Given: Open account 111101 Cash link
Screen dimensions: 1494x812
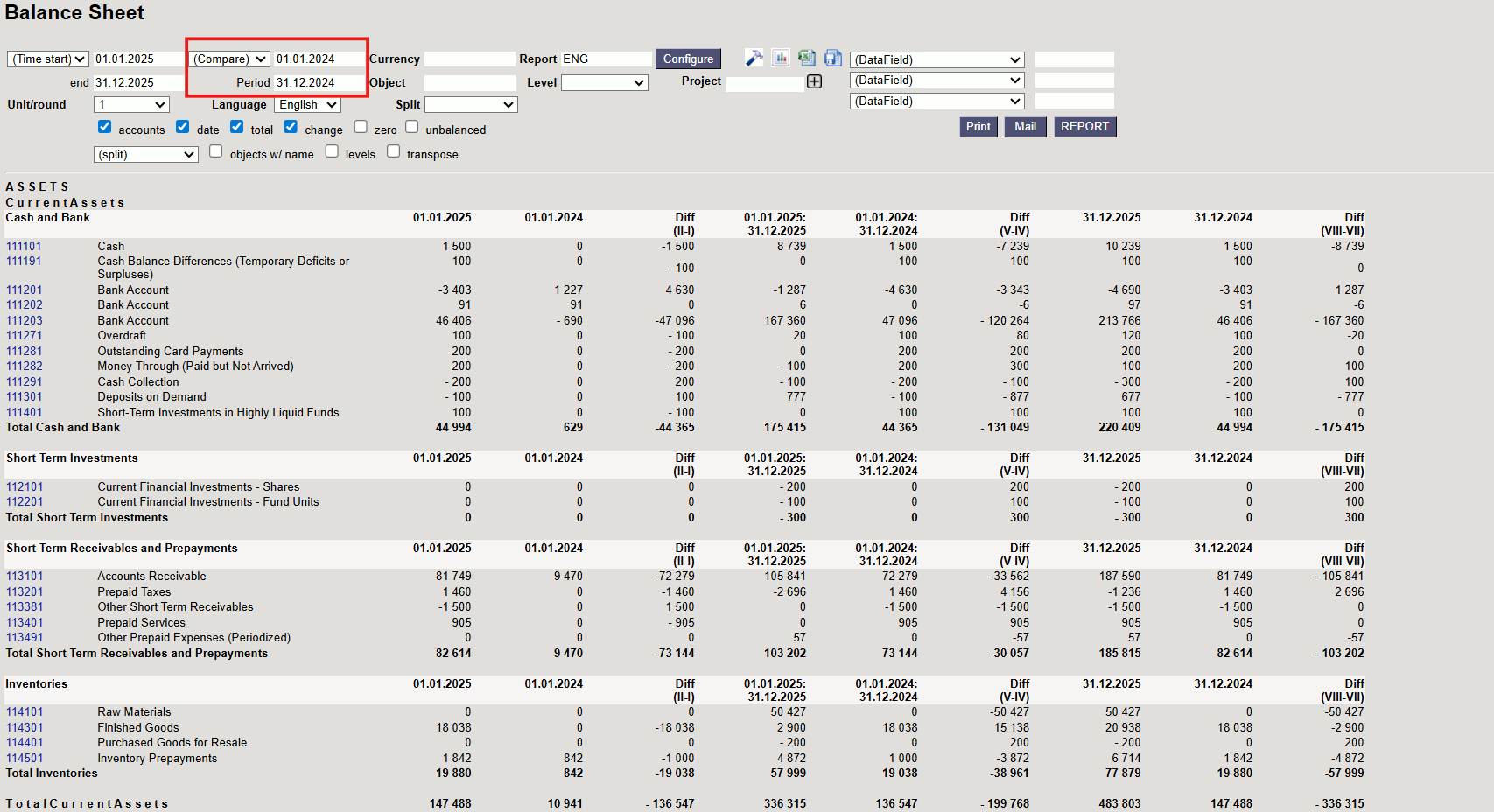Looking at the screenshot, I should pos(24,247).
